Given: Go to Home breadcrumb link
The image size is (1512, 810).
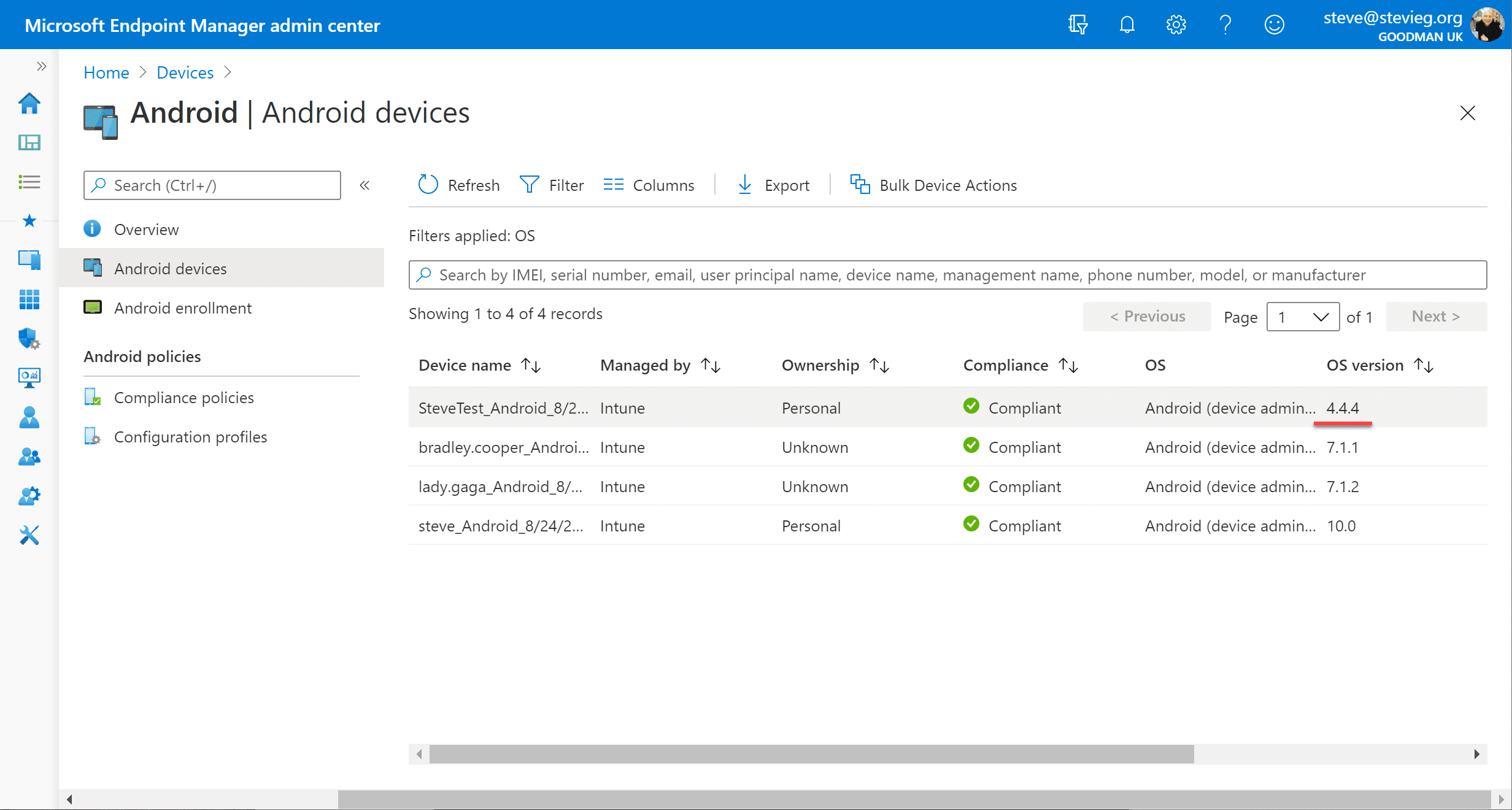Looking at the screenshot, I should point(106,72).
